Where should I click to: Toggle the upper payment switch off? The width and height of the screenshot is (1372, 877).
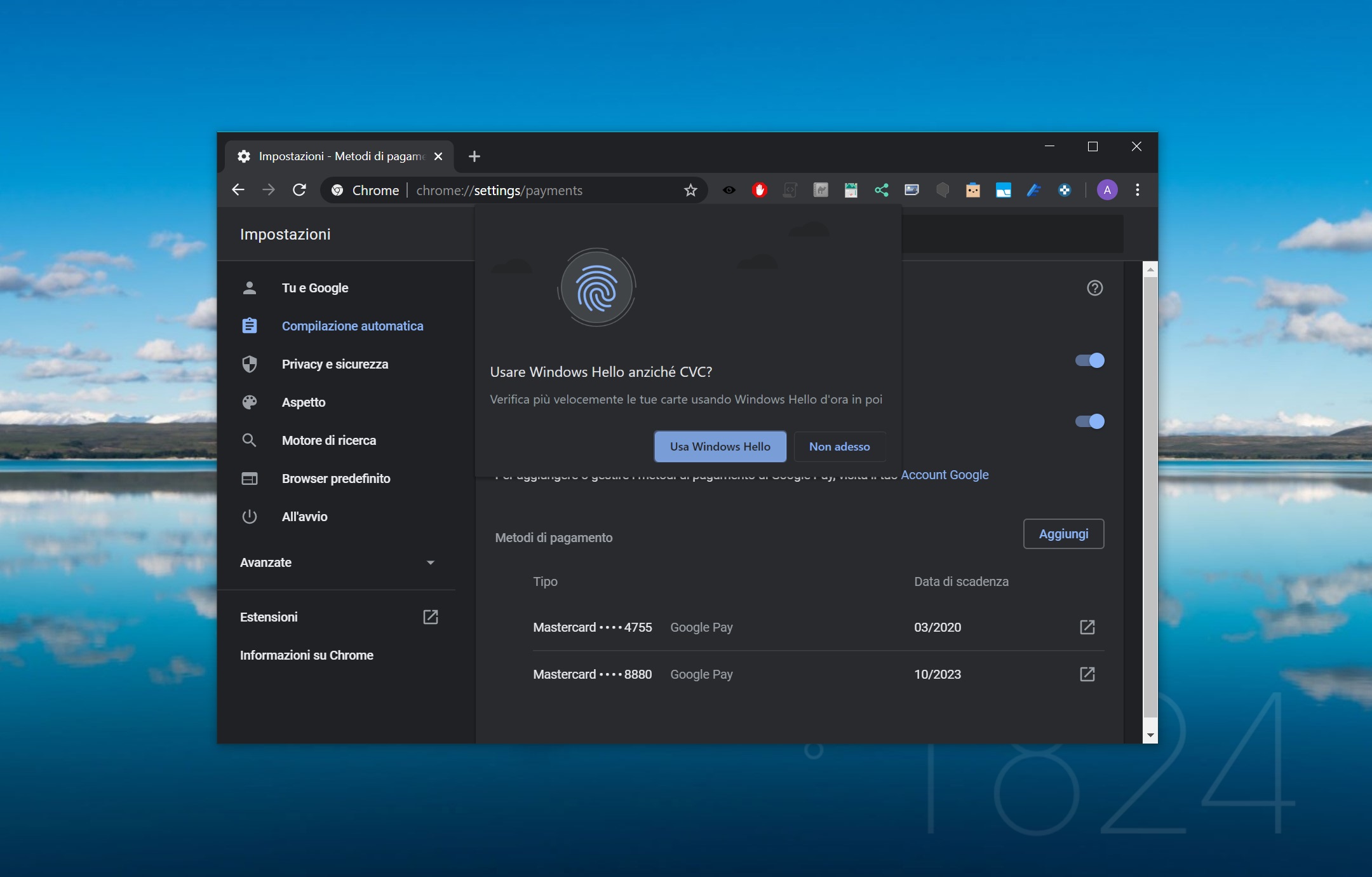[1090, 360]
